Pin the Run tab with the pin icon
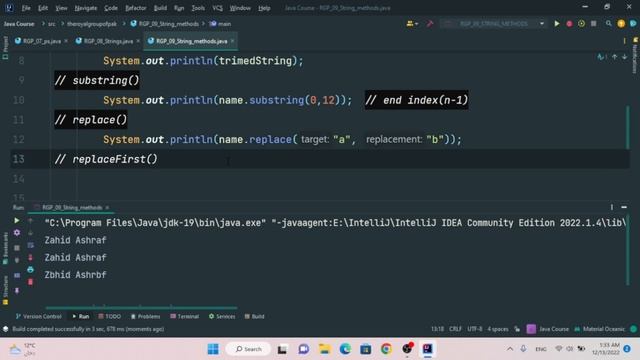The image size is (640, 360). point(17,291)
